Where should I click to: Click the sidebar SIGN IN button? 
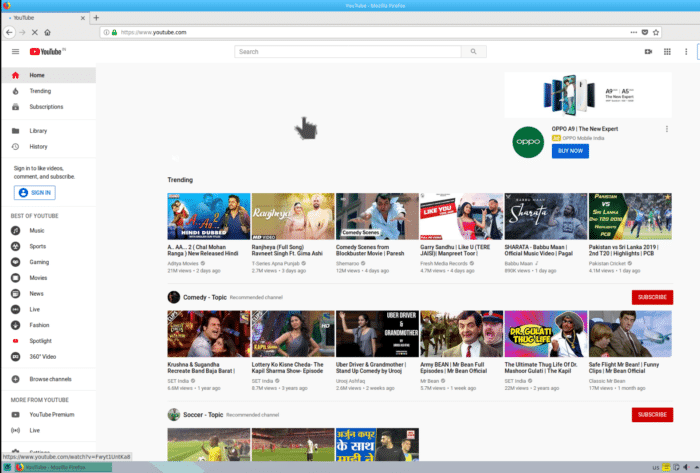coord(35,193)
